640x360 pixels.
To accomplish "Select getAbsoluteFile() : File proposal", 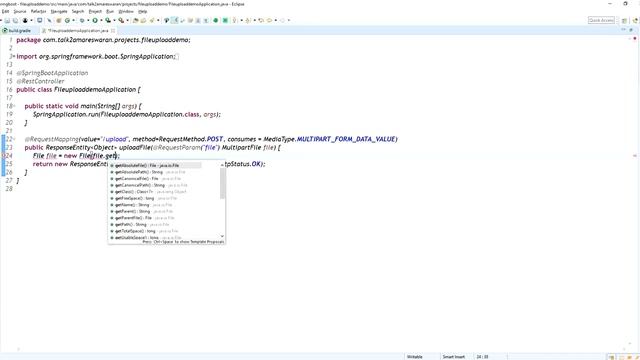I will click(155, 166).
